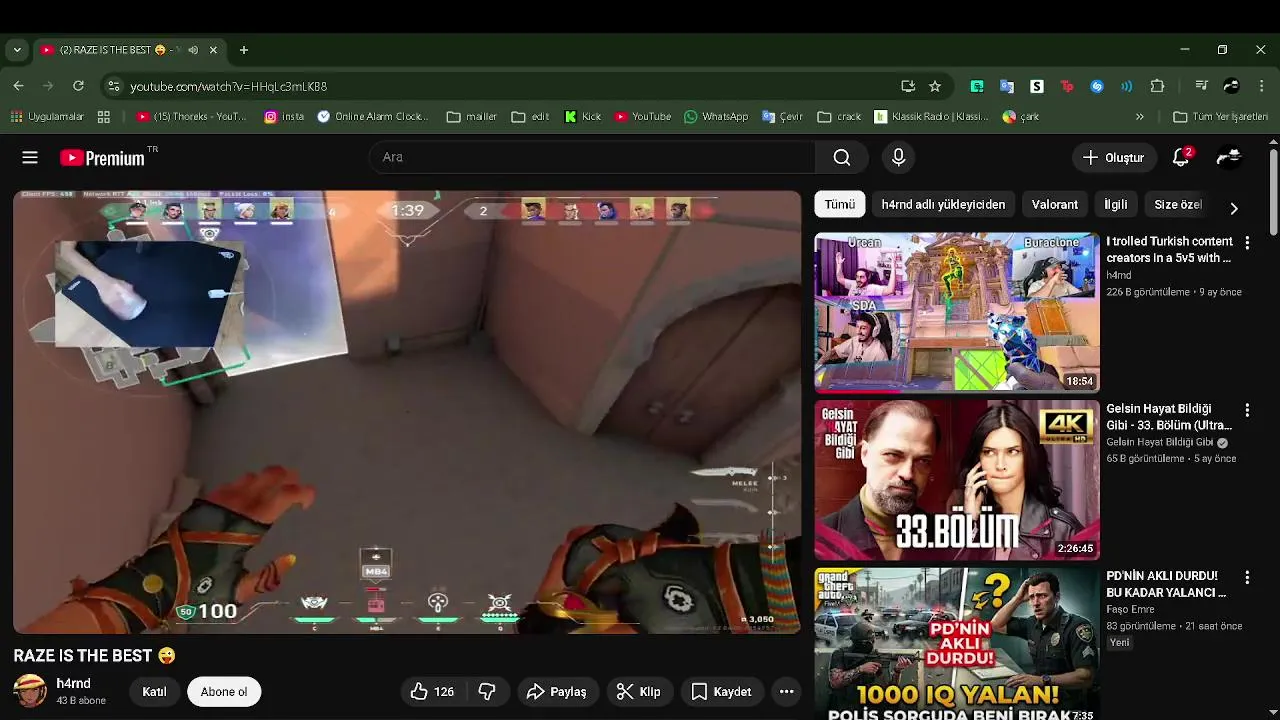This screenshot has width=1280, height=720.
Task: Open the 'Kick' bookmark
Action: (x=583, y=117)
